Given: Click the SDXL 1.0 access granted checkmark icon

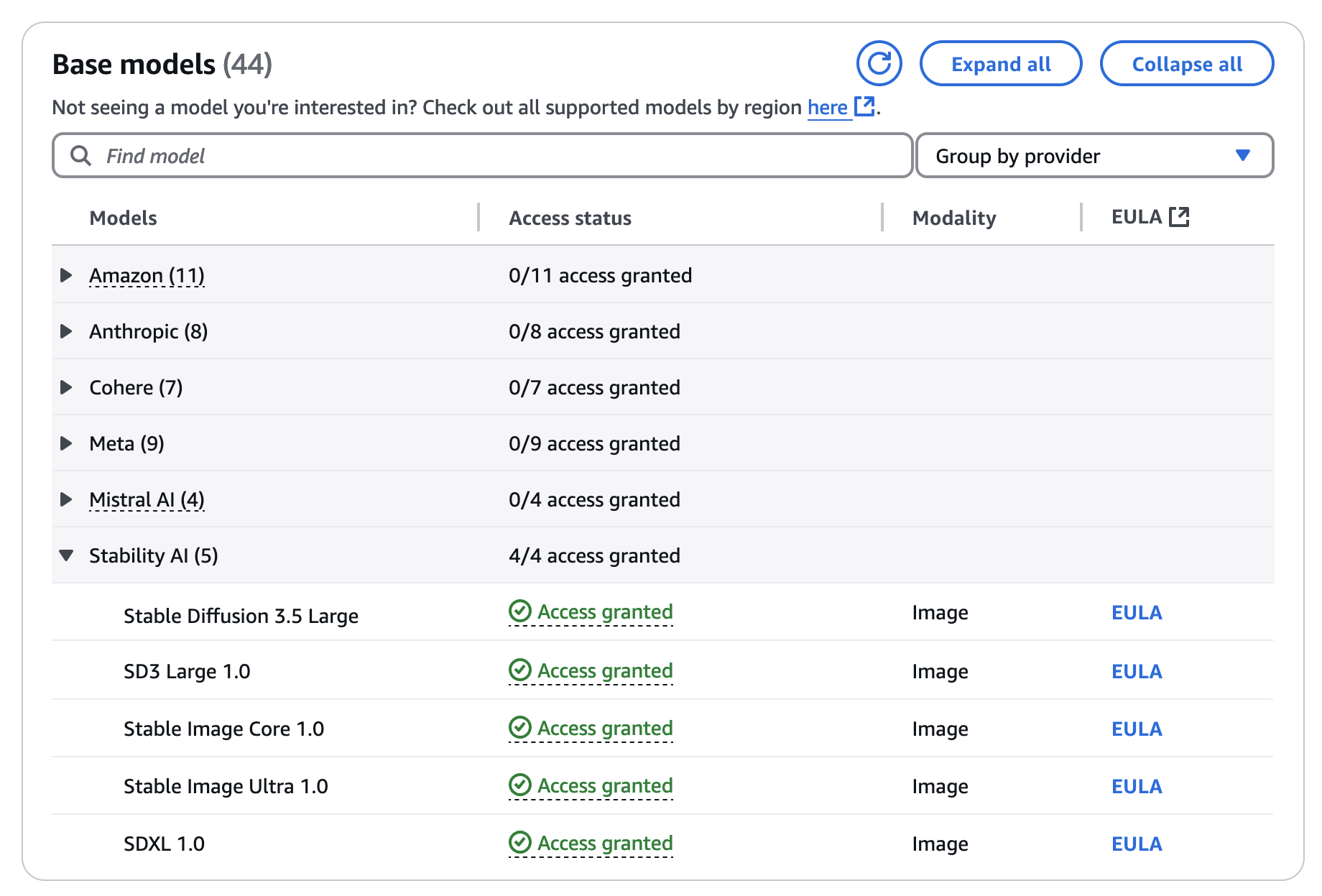Looking at the screenshot, I should pyautogui.click(x=519, y=842).
